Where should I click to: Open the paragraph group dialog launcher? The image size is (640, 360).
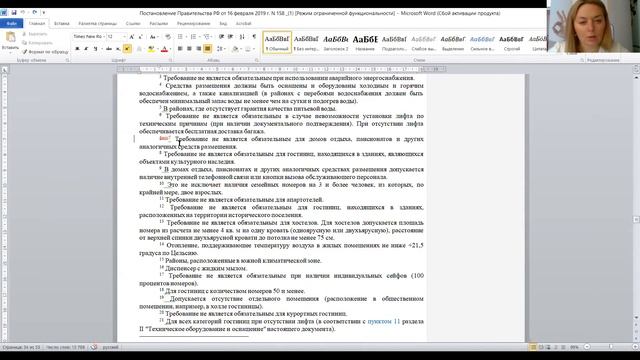[x=256, y=60]
